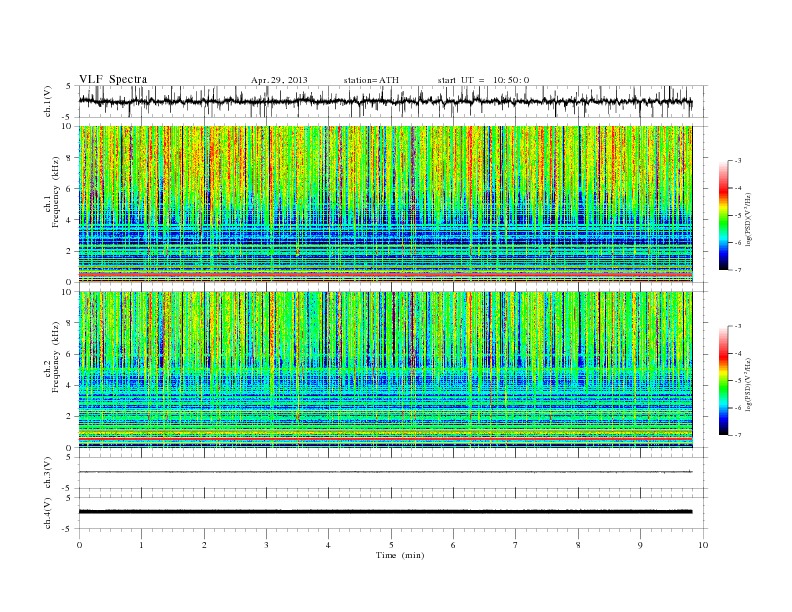Click the "8" kHz tick on ch.1 spectrogram axis
Viewport: 792px width, 612px height.
pos(69,158)
